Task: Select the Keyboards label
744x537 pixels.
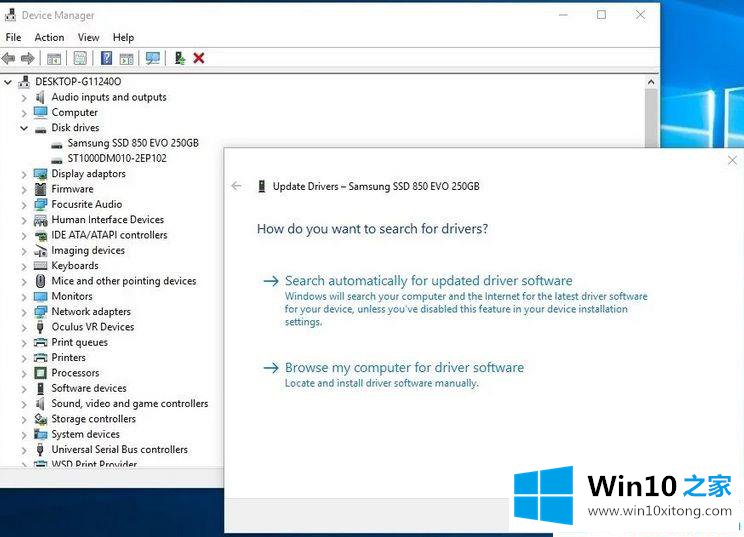Action: coord(75,266)
